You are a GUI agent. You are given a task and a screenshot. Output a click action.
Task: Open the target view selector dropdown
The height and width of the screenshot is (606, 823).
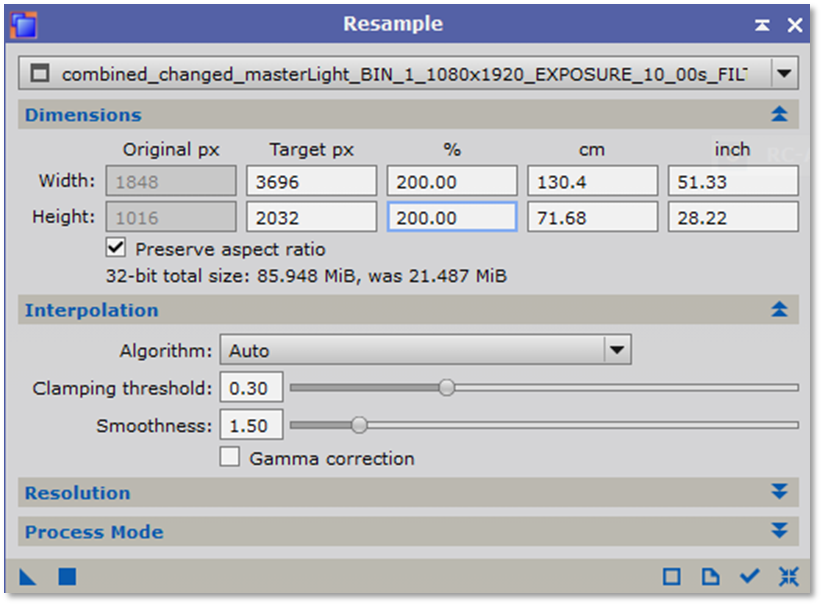click(784, 74)
